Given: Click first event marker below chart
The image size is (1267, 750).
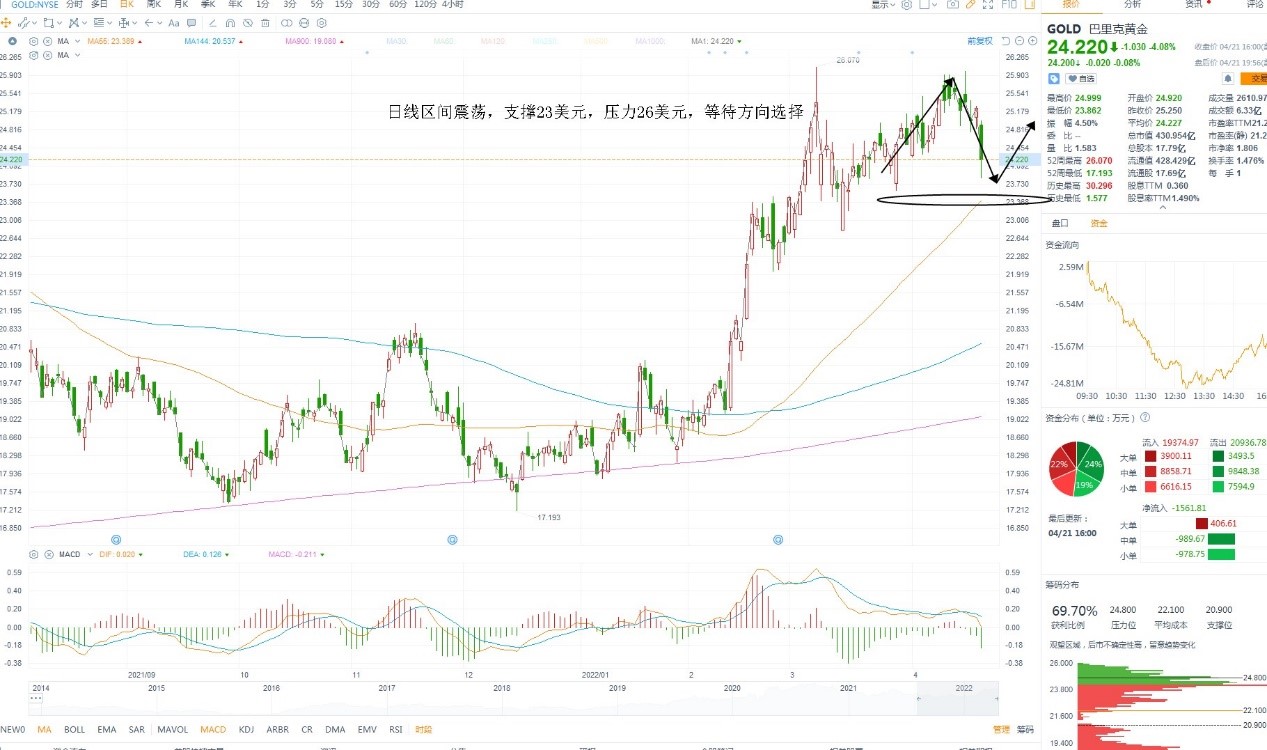Looking at the screenshot, I should pyautogui.click(x=115, y=539).
